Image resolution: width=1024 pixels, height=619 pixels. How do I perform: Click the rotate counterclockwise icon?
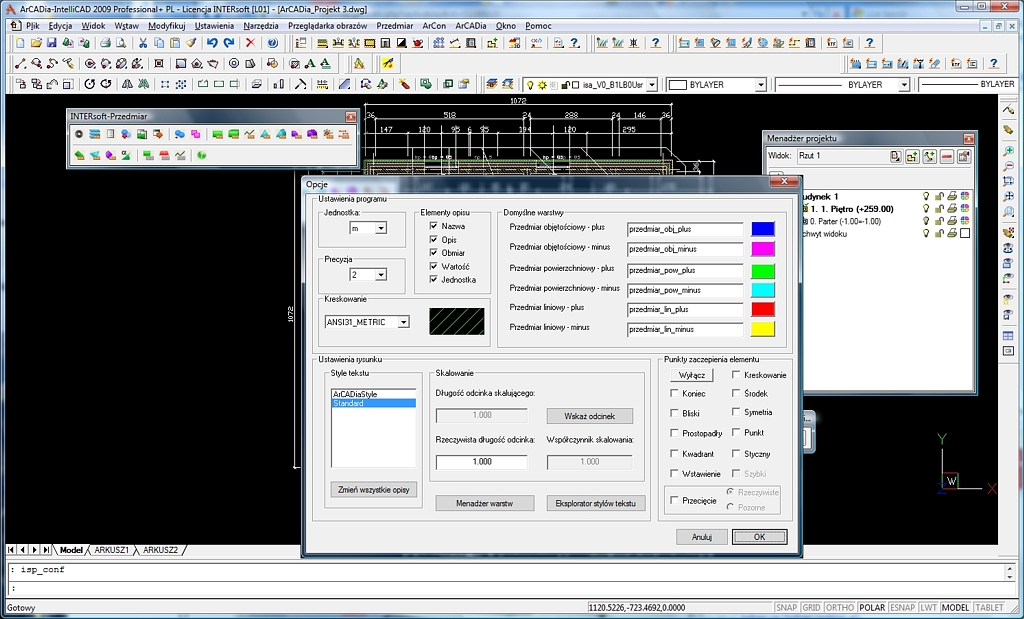point(89,84)
